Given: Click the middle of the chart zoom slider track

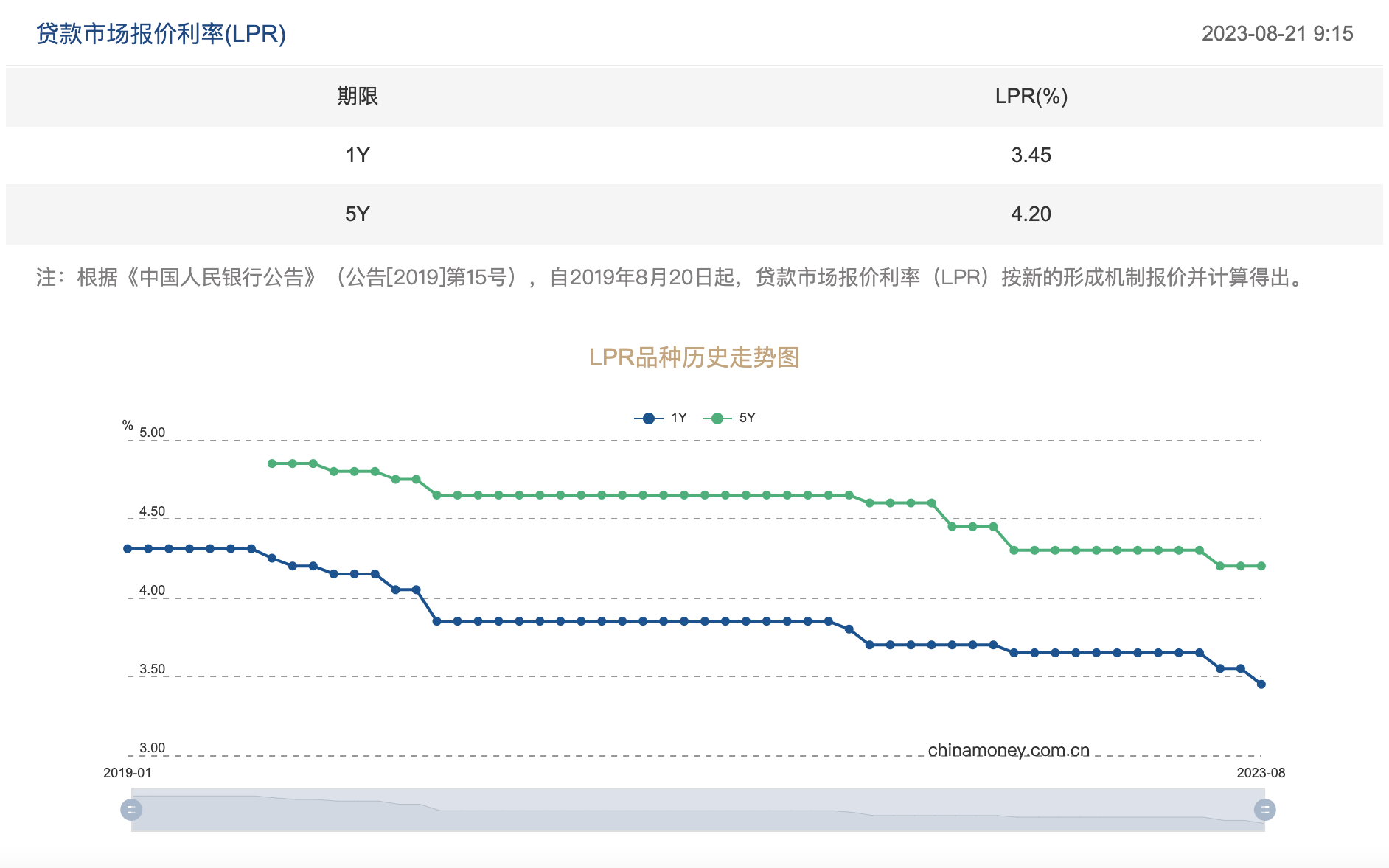Looking at the screenshot, I should [697, 810].
